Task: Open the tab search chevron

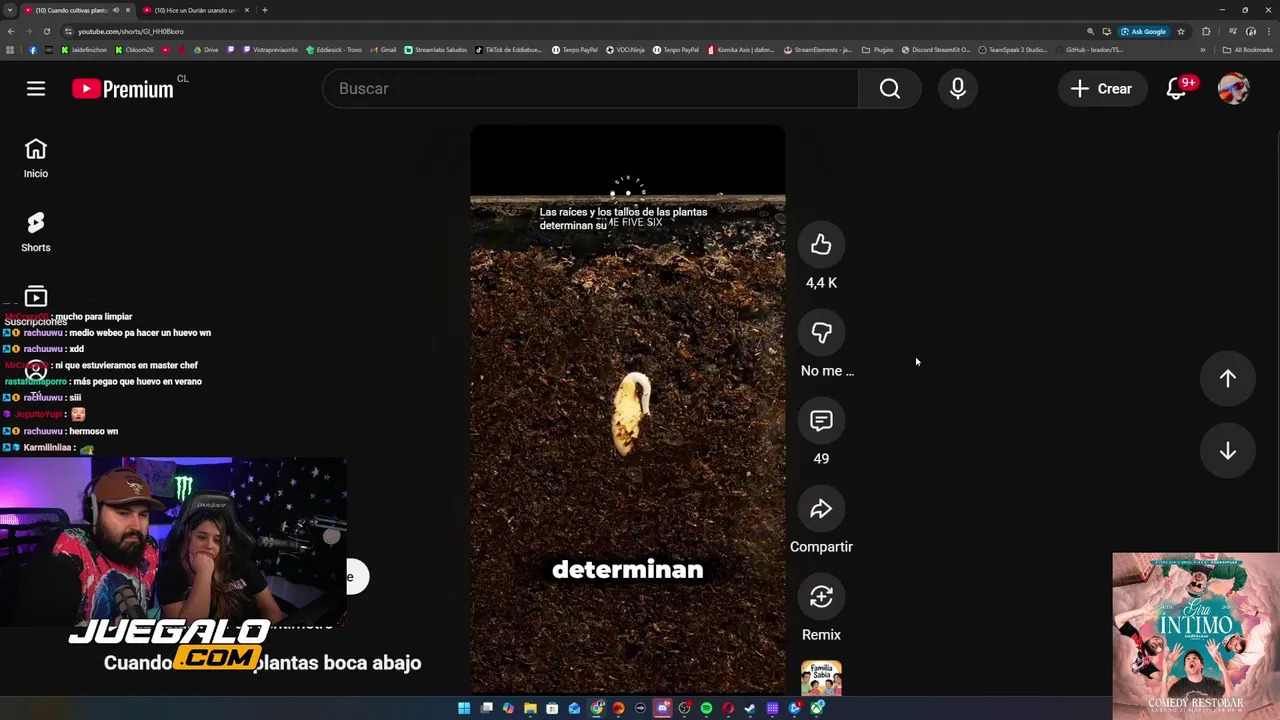Action: click(x=9, y=10)
